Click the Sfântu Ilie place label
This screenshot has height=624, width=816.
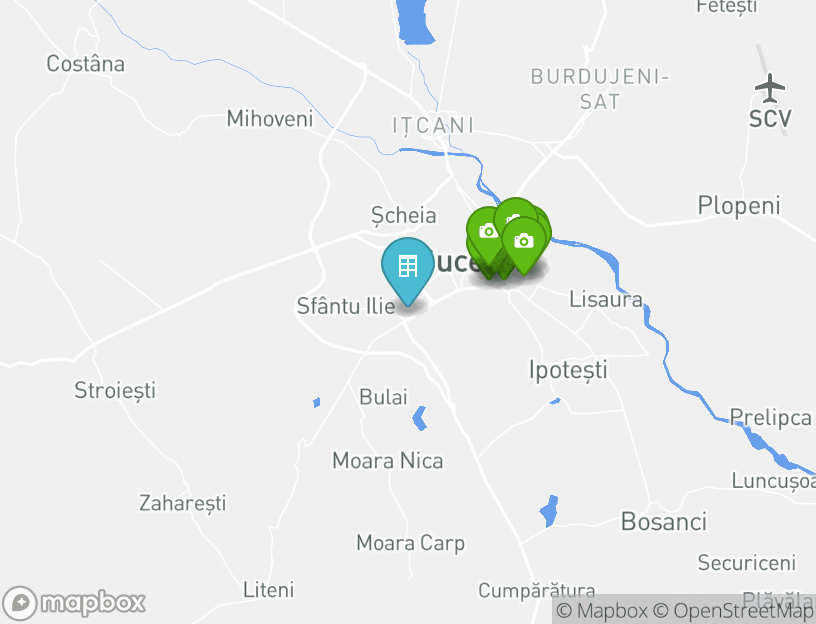tap(346, 306)
